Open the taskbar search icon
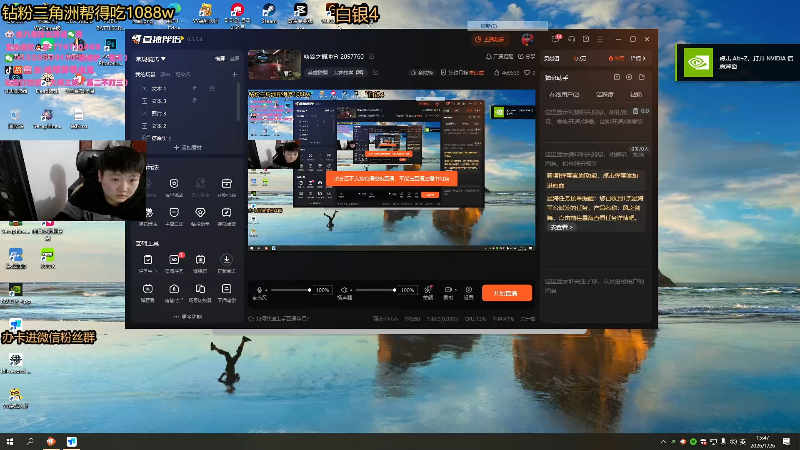Viewport: 800px width, 450px height. point(30,441)
